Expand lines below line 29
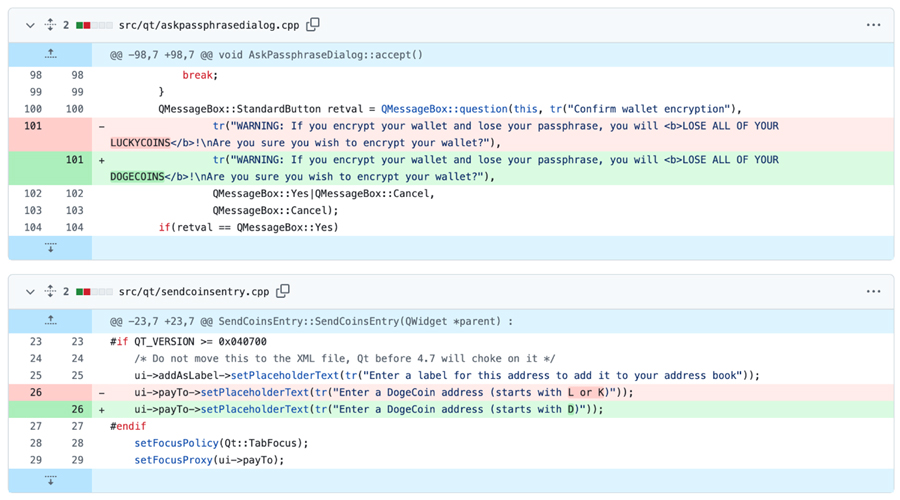The image size is (900, 500). (50, 480)
